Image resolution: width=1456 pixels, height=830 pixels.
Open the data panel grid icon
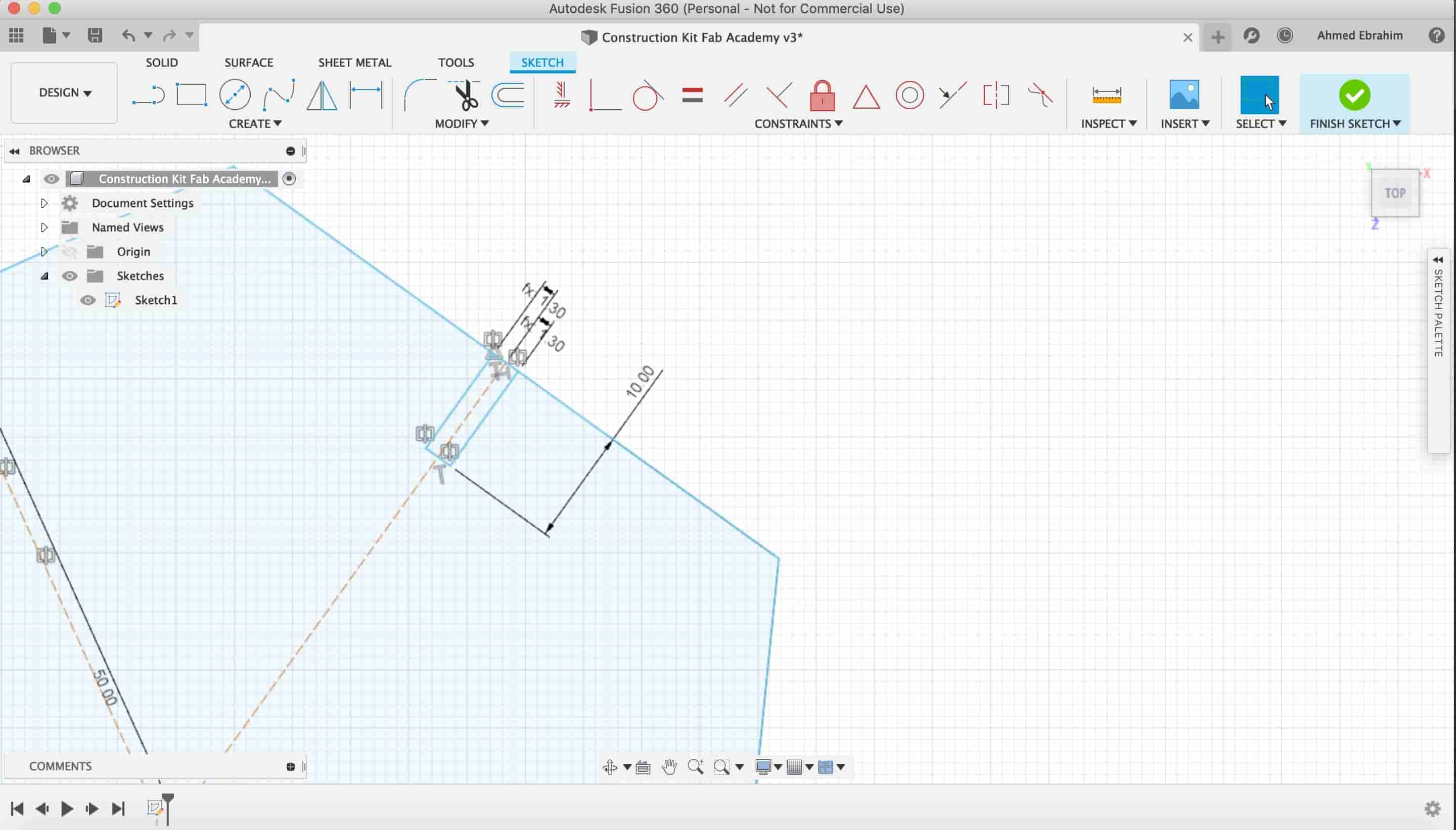(x=17, y=35)
